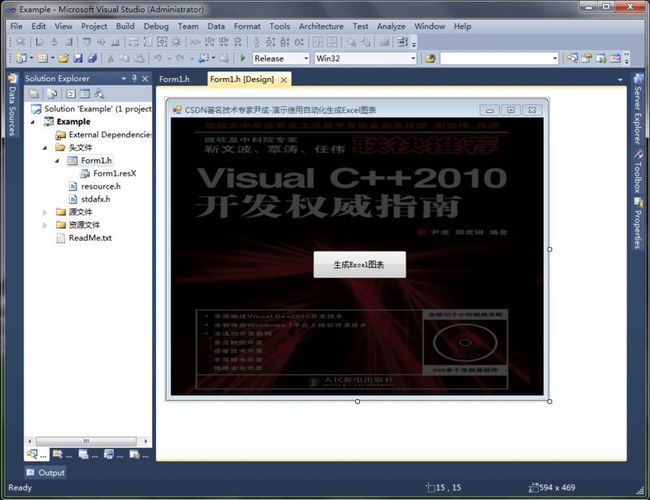Click the Size to Grid icon
650x500 pixels.
[x=177, y=42]
